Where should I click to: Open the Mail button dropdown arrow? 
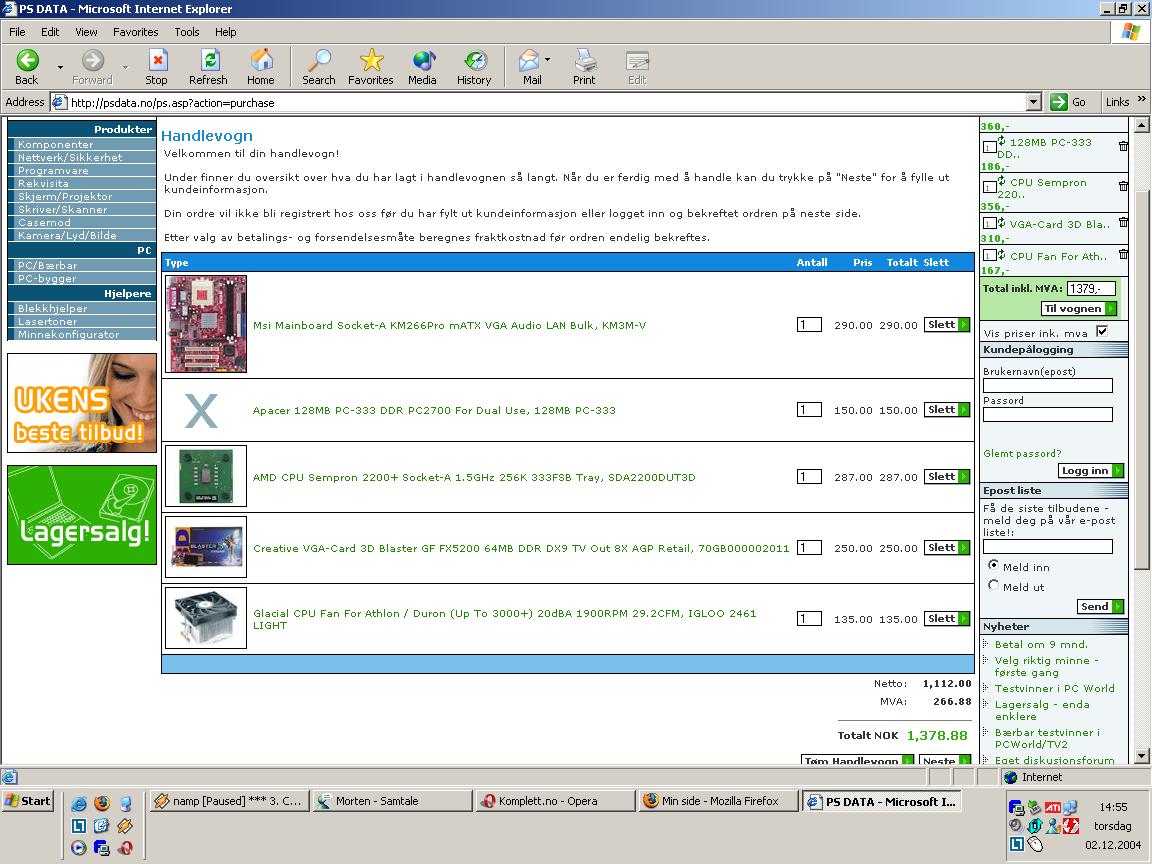coord(547,60)
